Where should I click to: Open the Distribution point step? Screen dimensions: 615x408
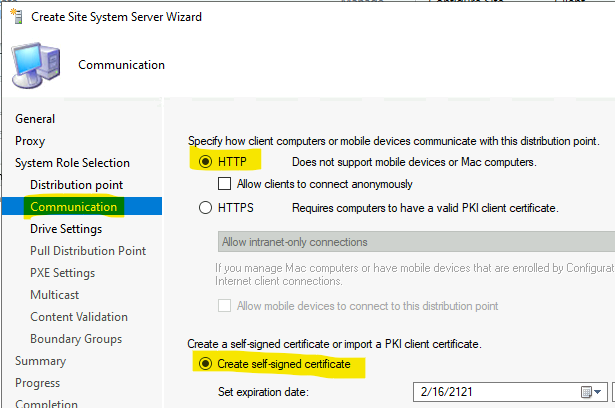(76, 185)
